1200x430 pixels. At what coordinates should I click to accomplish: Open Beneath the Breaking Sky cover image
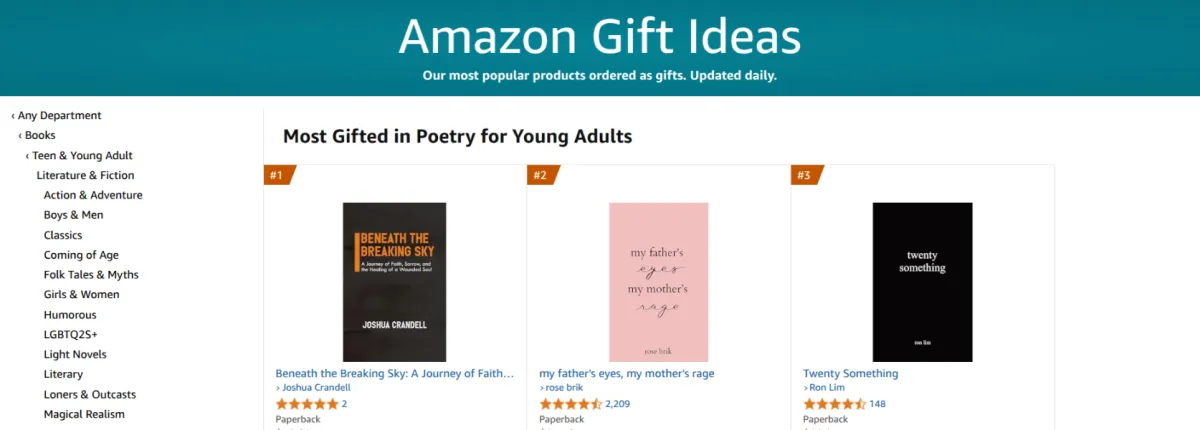click(394, 282)
